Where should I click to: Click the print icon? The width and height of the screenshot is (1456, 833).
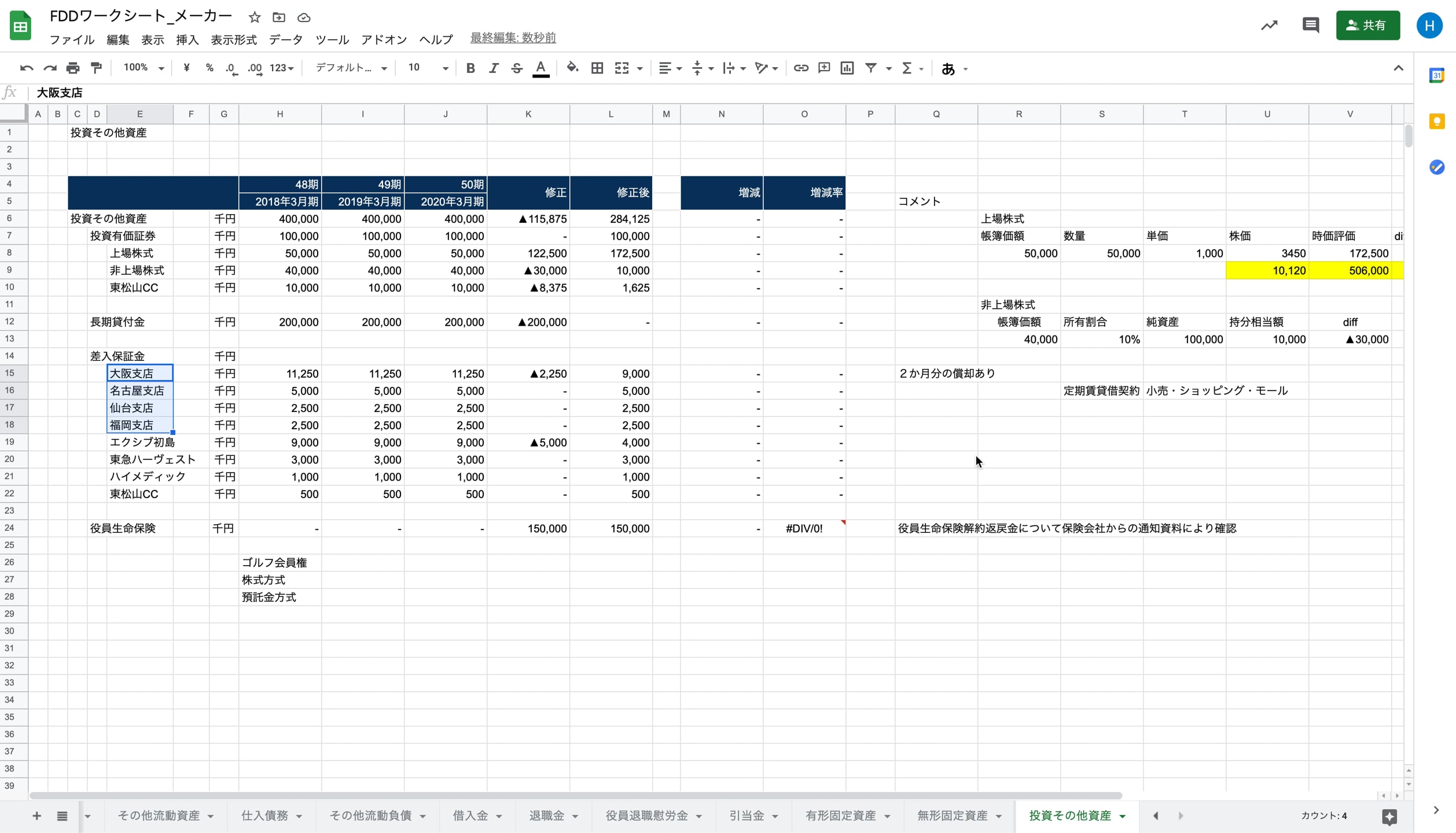(x=73, y=68)
